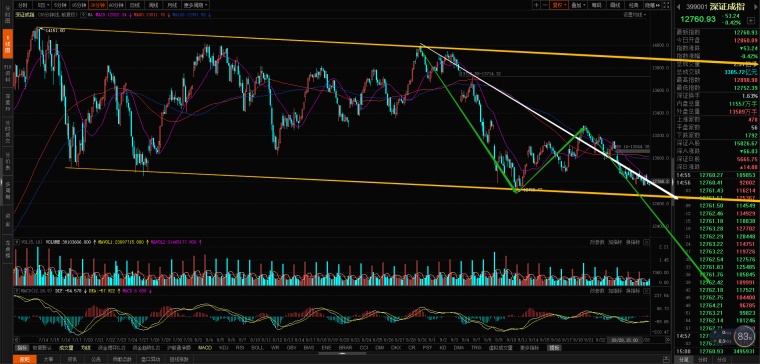Screen dimensions: 760x364
Task: Open the MA indicator settings icon
Action: [x=84, y=15]
